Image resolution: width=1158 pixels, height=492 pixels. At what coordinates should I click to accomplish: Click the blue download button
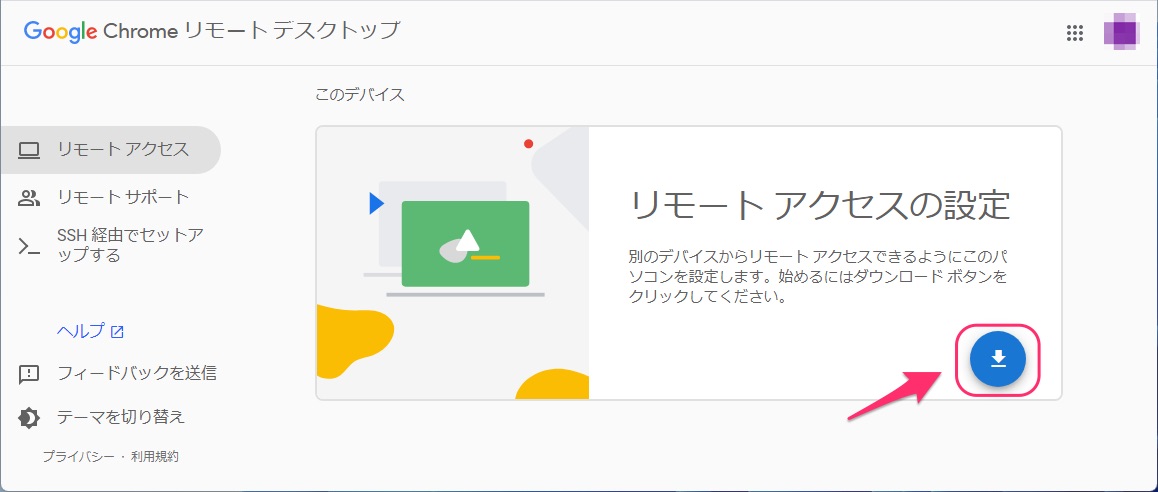998,358
